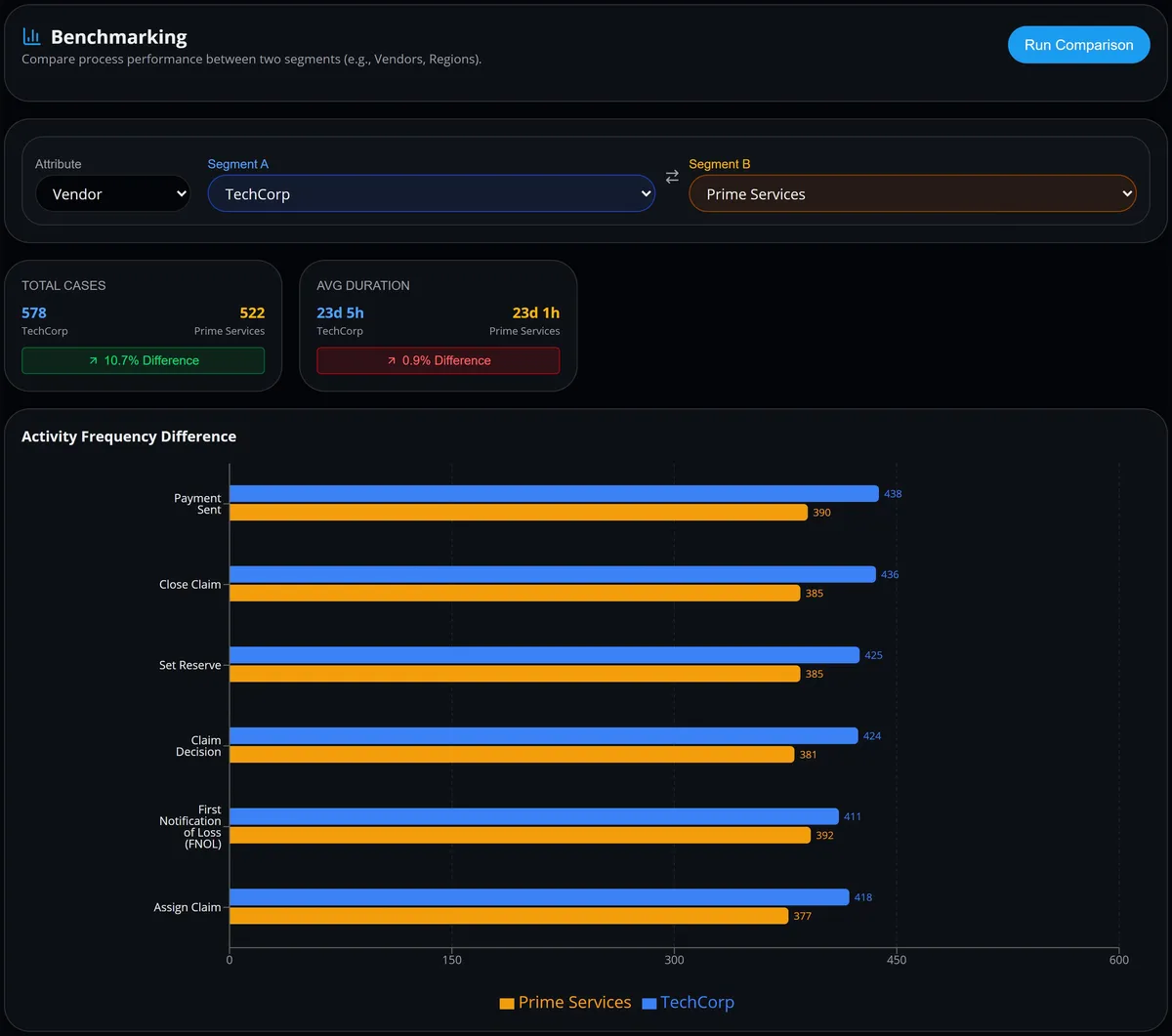This screenshot has width=1172, height=1036.
Task: Click the TOTAL CASES label
Action: click(x=63, y=286)
